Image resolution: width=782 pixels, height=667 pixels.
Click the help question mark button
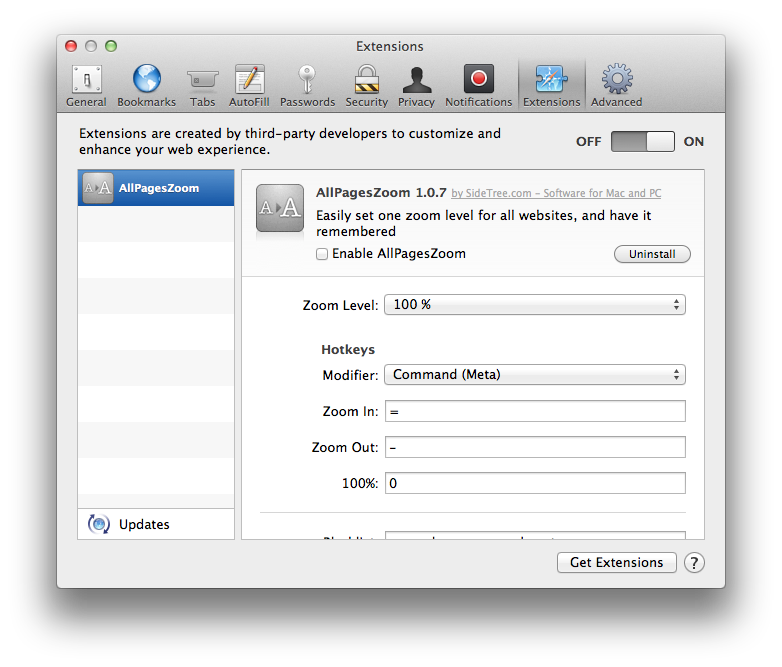694,563
